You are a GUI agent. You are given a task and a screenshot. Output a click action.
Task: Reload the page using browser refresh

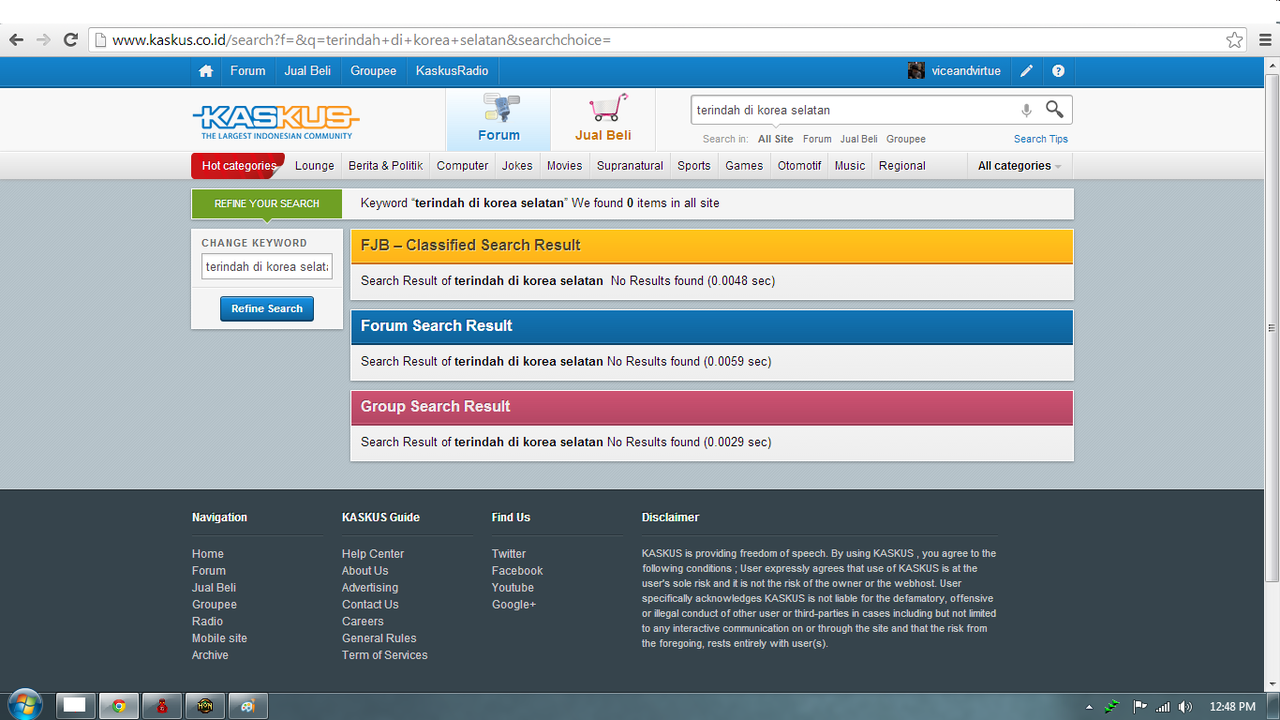(x=70, y=40)
